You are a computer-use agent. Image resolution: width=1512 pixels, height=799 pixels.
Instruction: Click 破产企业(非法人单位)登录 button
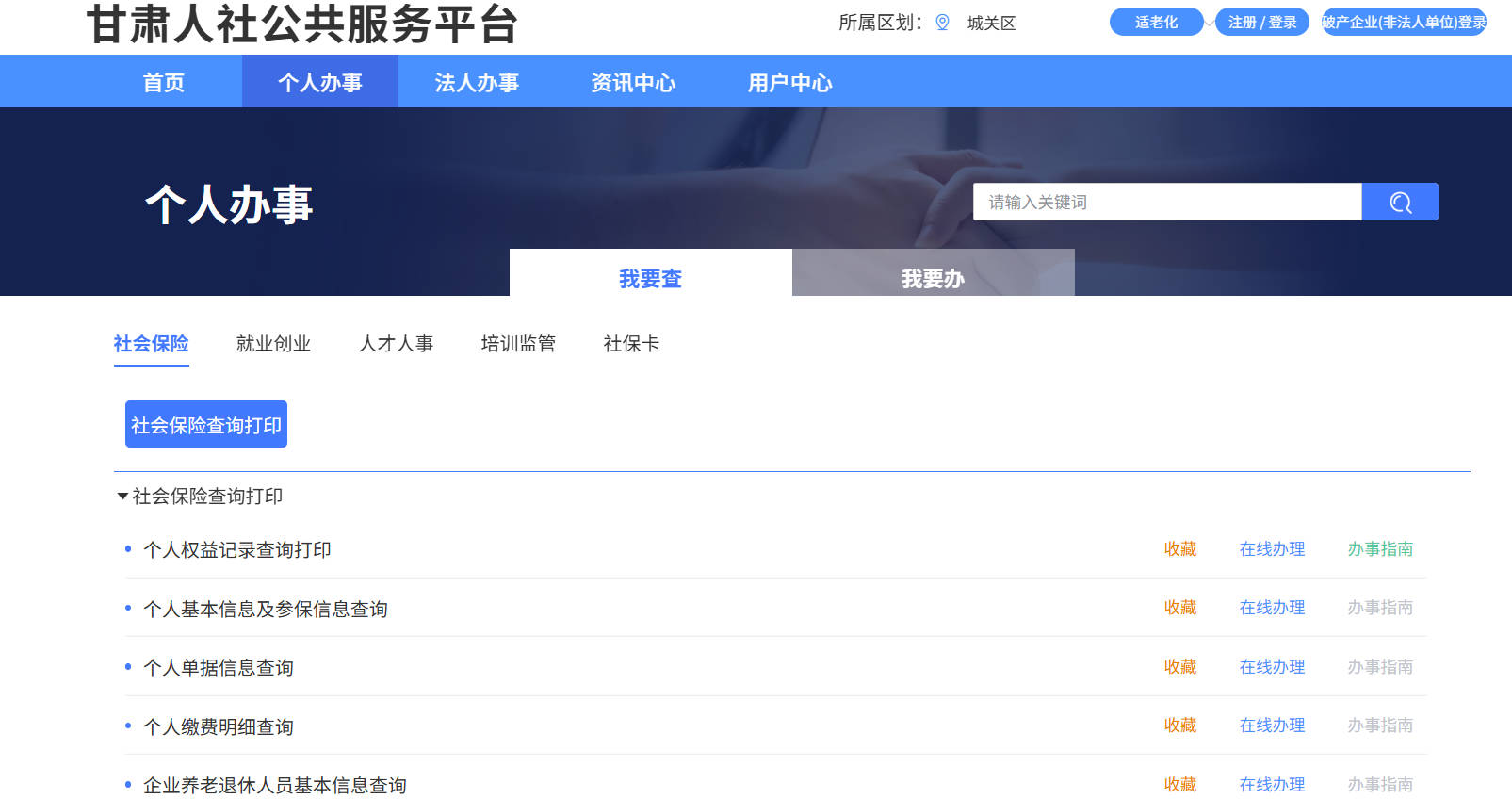(x=1404, y=22)
